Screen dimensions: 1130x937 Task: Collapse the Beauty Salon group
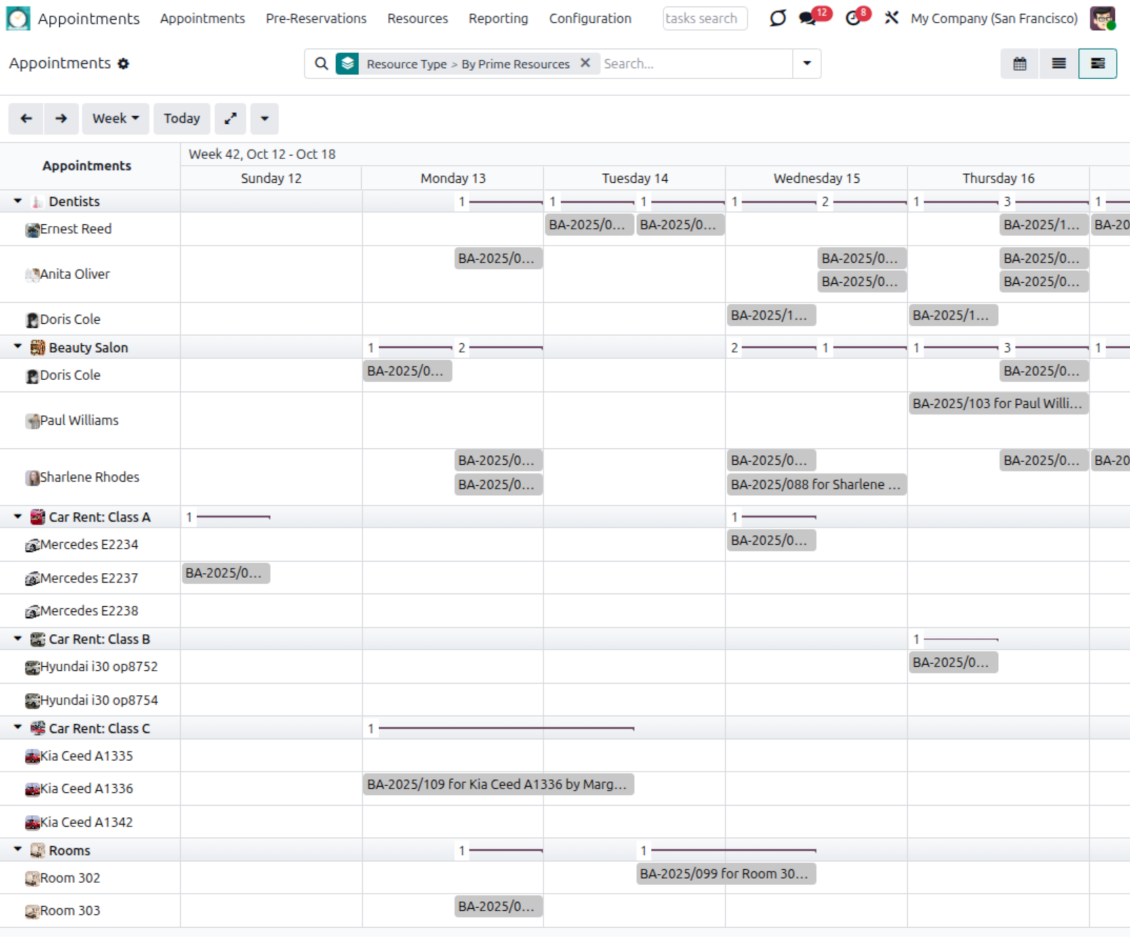18,348
